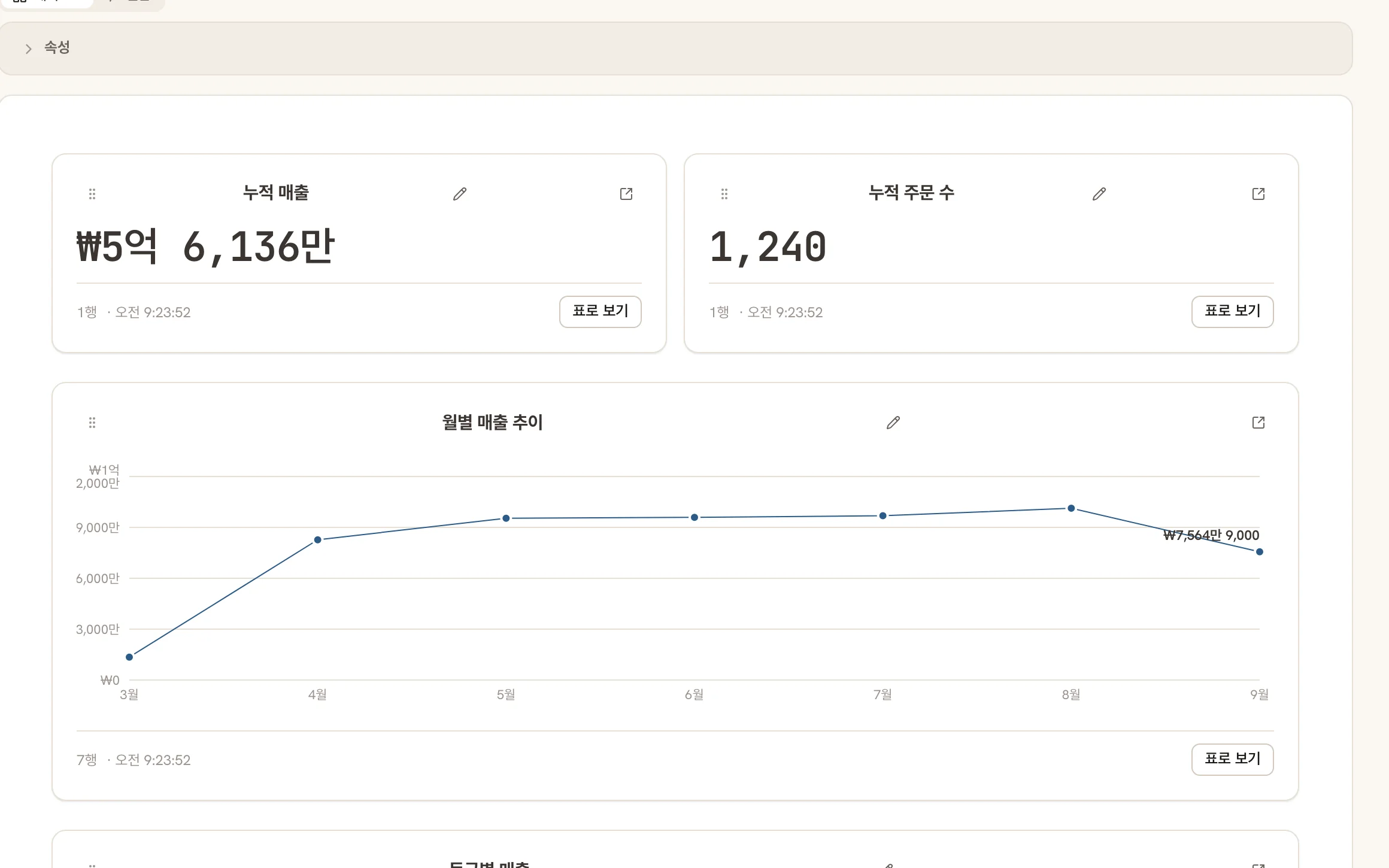Screen dimensions: 1389x868
Task: Open 누적 매출 card in new window
Action: pos(626,194)
